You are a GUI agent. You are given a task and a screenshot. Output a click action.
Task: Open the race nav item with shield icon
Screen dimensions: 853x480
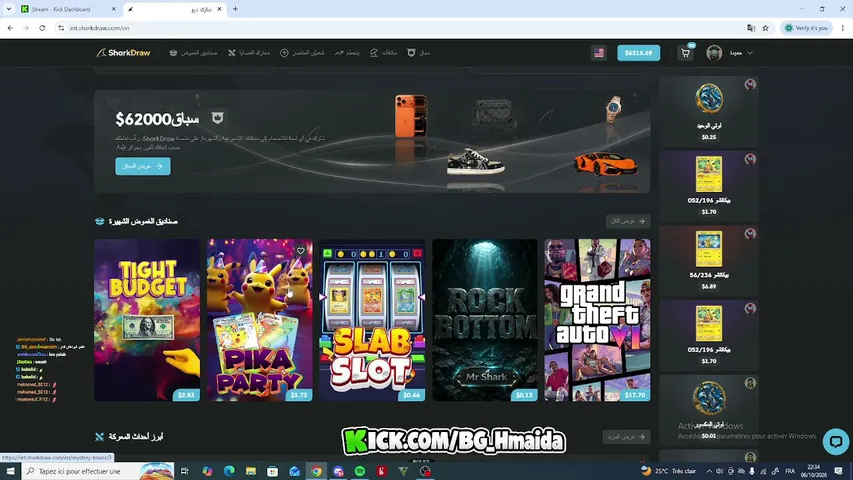tap(418, 53)
